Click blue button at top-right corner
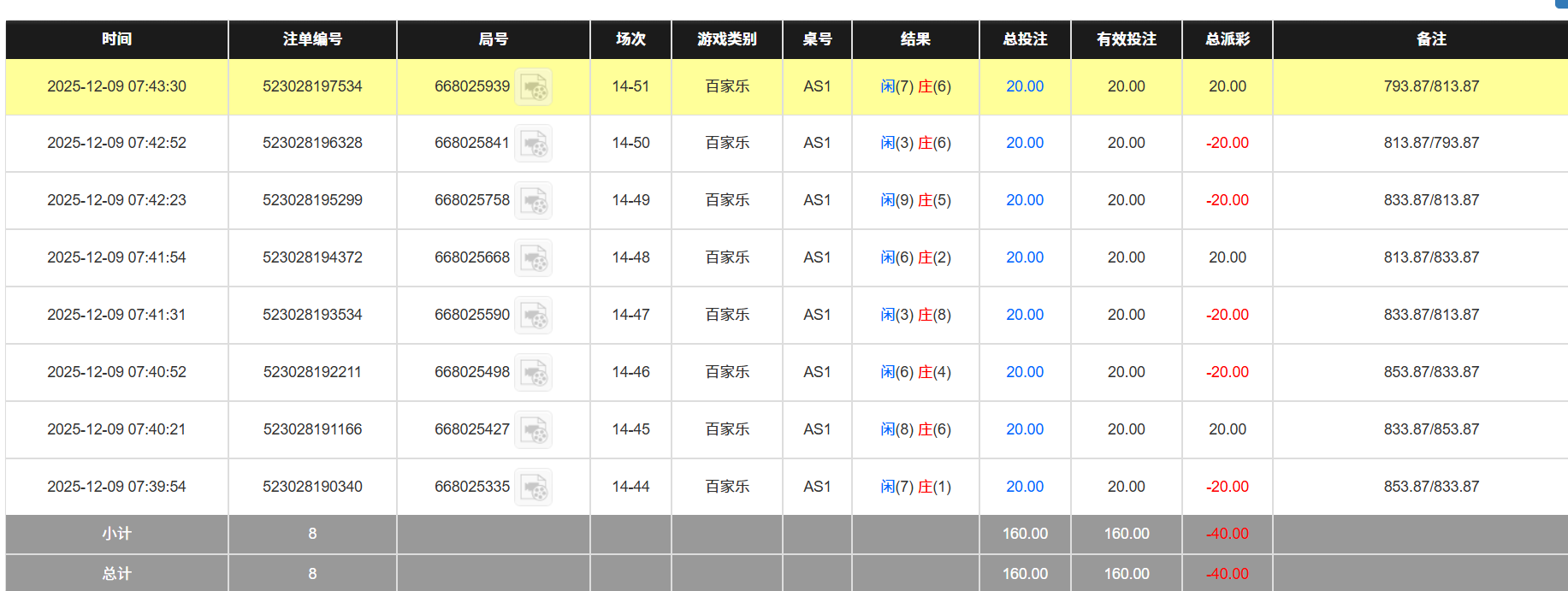The image size is (1568, 591). 1561,5
